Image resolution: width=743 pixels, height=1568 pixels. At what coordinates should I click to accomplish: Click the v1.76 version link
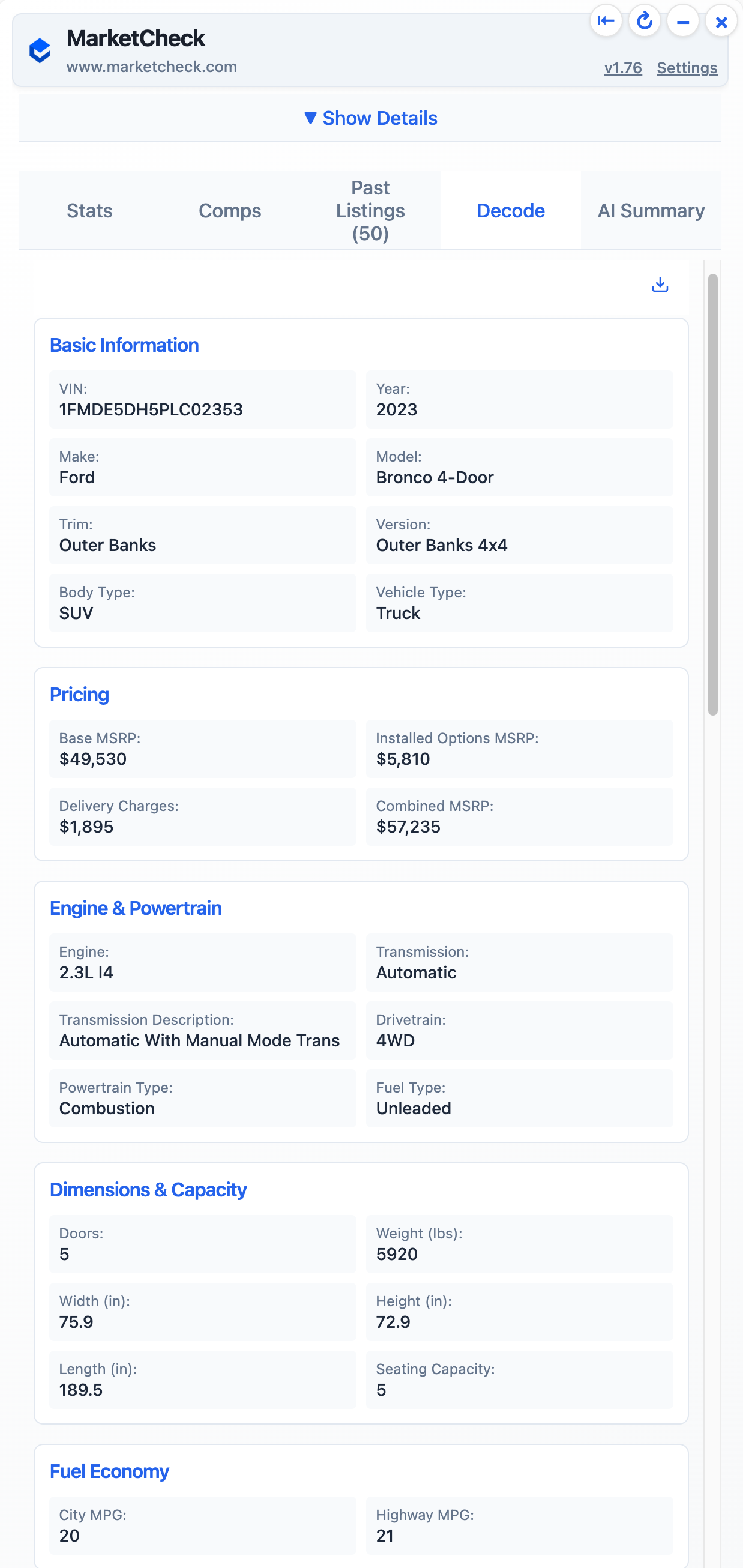[622, 68]
